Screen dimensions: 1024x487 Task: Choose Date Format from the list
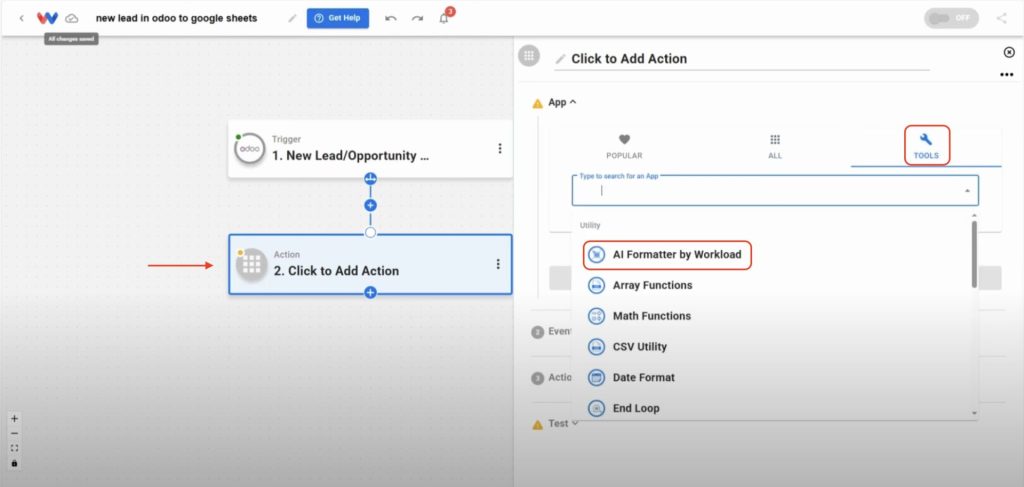pyautogui.click(x=772, y=377)
